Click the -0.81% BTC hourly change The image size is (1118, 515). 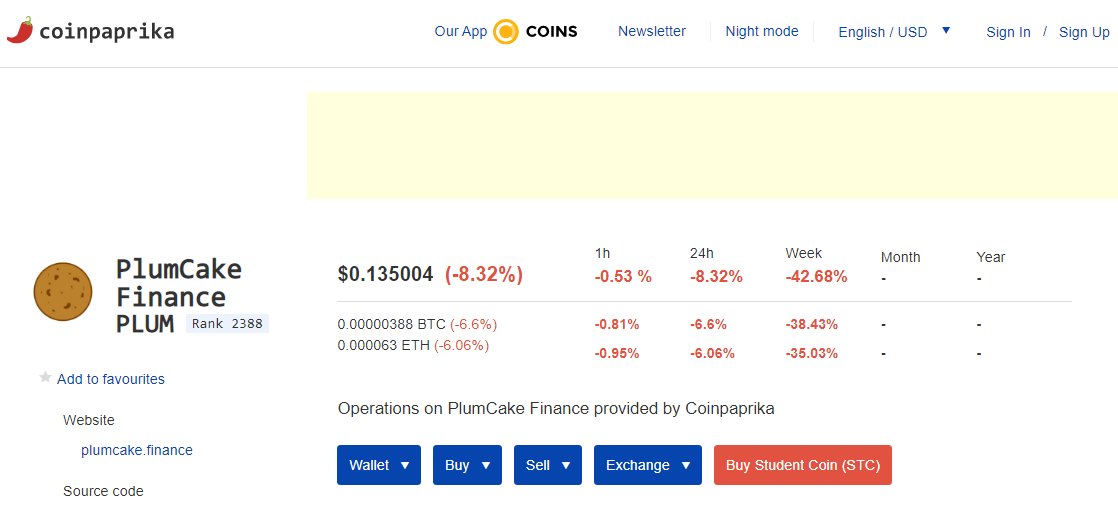(617, 325)
